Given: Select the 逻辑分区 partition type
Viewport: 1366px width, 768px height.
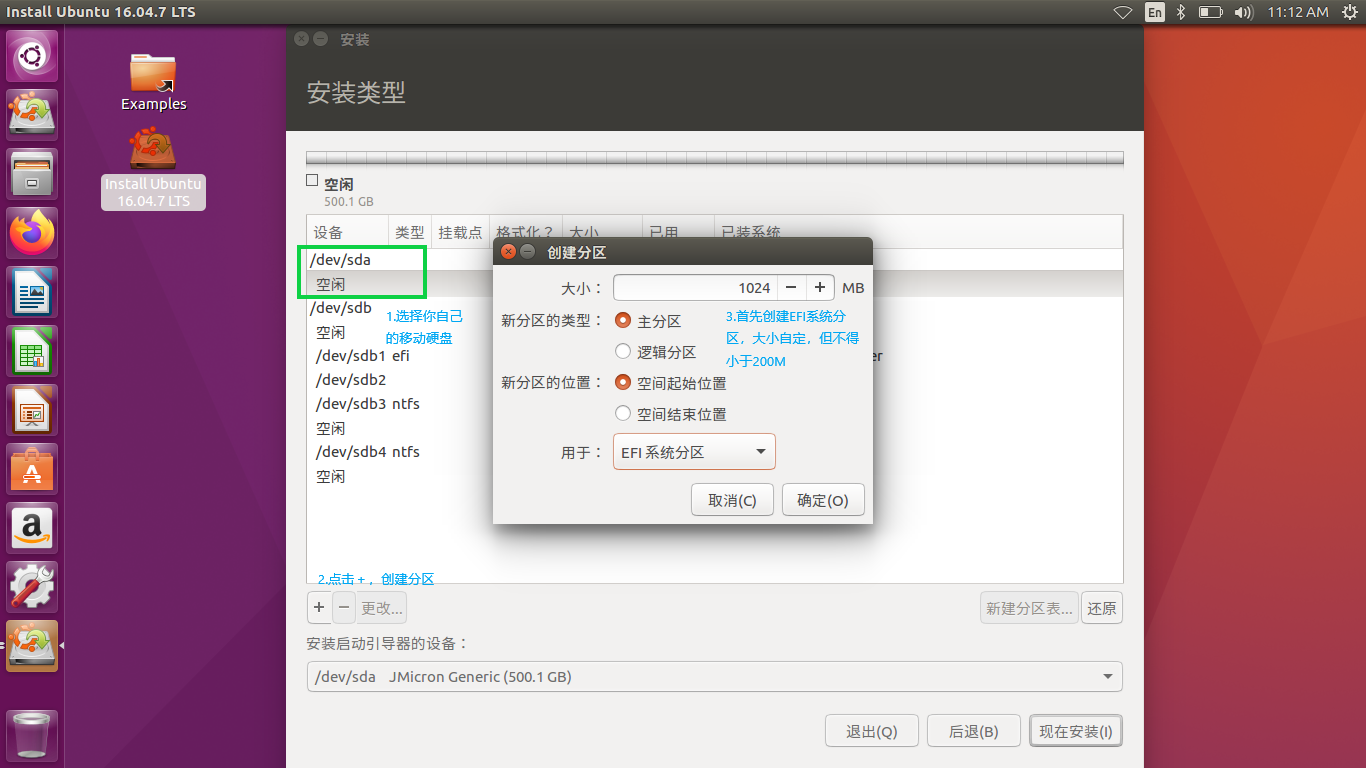Looking at the screenshot, I should click(x=623, y=352).
